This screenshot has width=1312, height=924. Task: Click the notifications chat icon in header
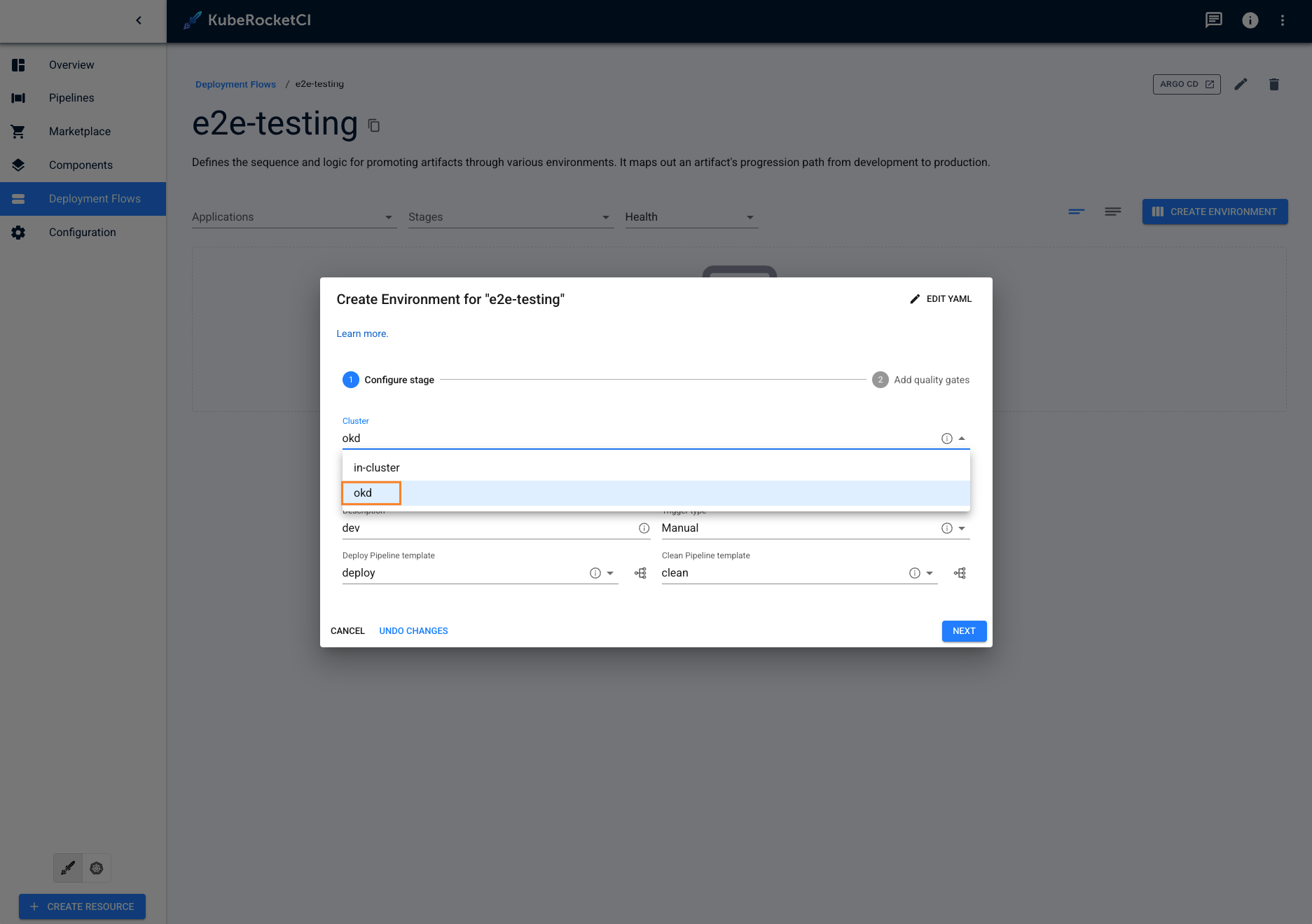1213,20
